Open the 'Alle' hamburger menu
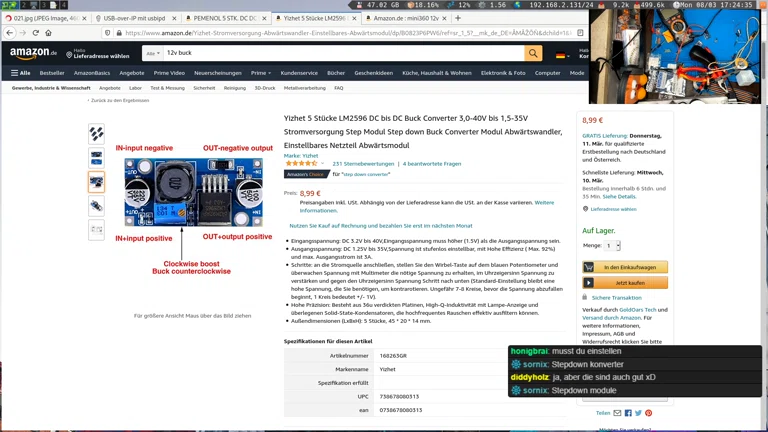768x432 pixels. pyautogui.click(x=21, y=73)
